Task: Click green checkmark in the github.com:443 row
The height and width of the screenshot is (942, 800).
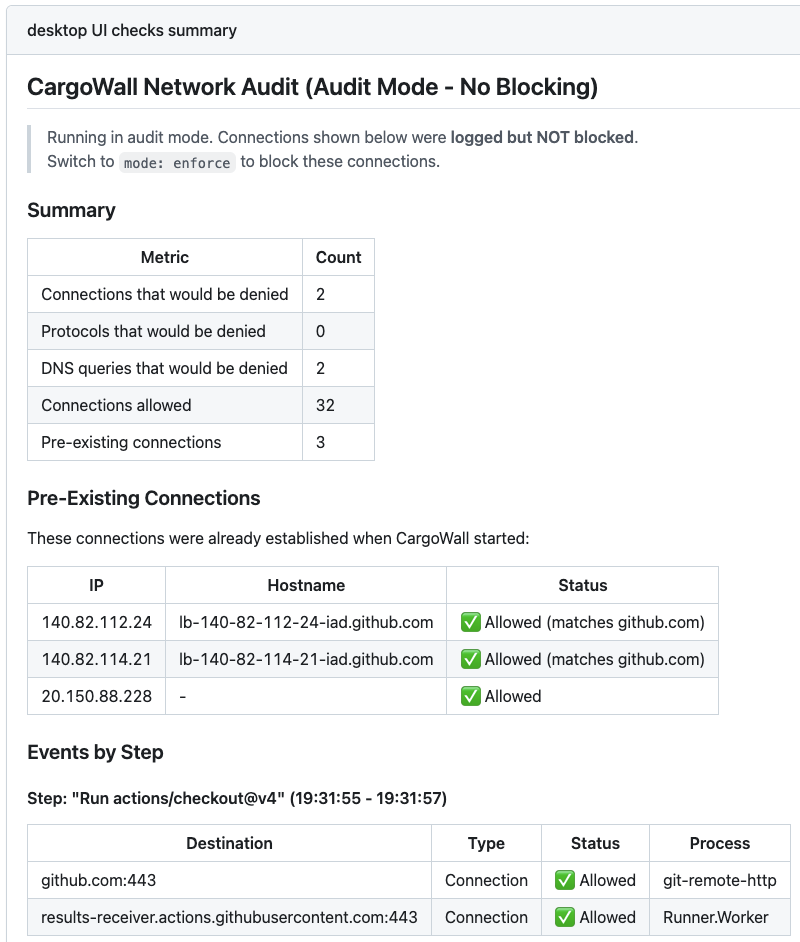Action: pyautogui.click(x=565, y=880)
